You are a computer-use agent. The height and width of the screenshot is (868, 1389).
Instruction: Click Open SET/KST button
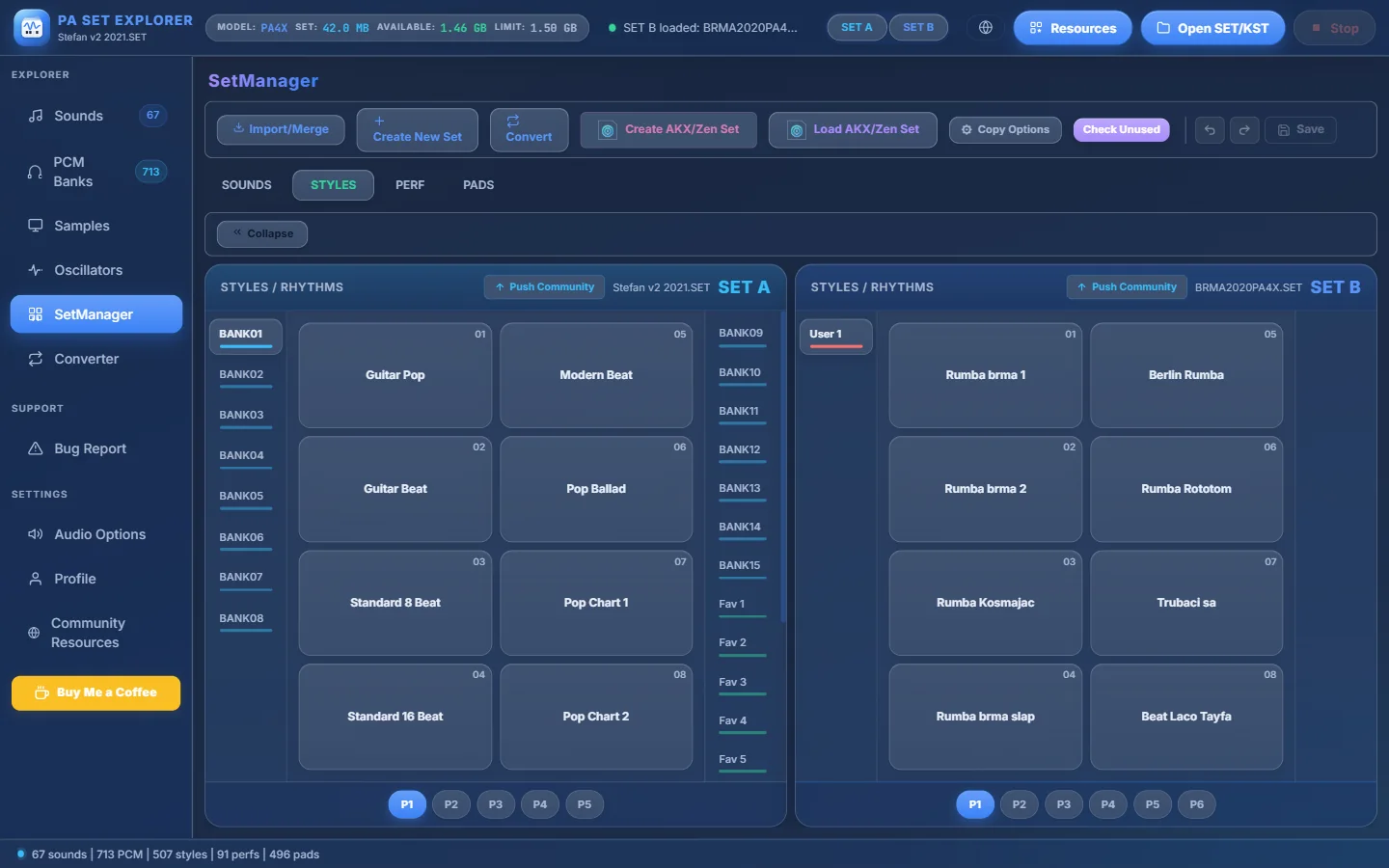tap(1212, 28)
